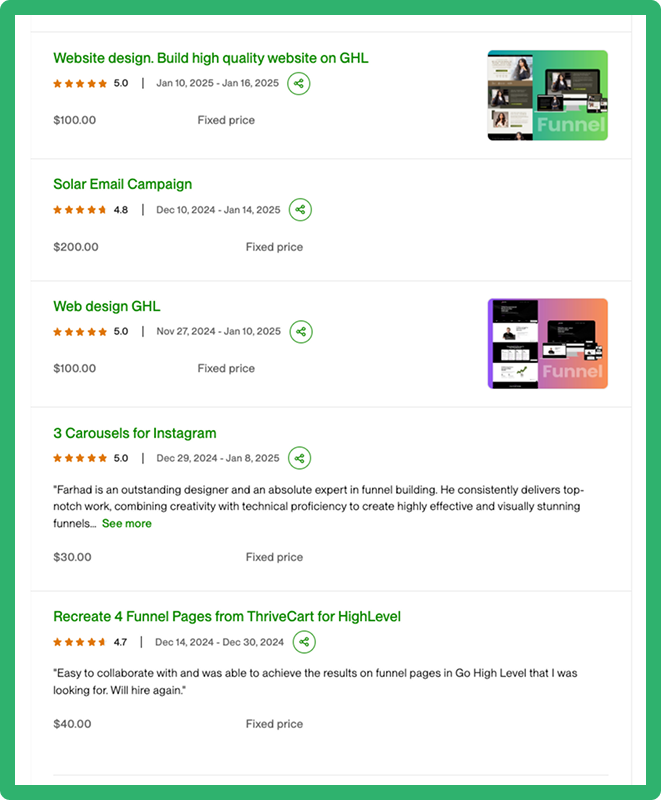
Task: Open Recreate 4 Funnel Pages from ThriveCart title
Action: [227, 616]
